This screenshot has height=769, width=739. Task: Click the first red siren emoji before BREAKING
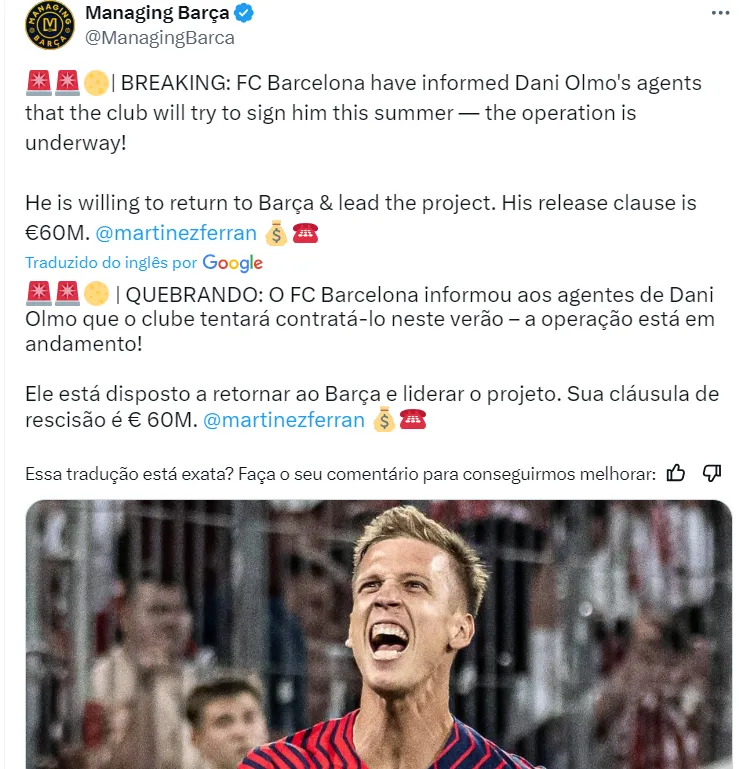point(39,82)
